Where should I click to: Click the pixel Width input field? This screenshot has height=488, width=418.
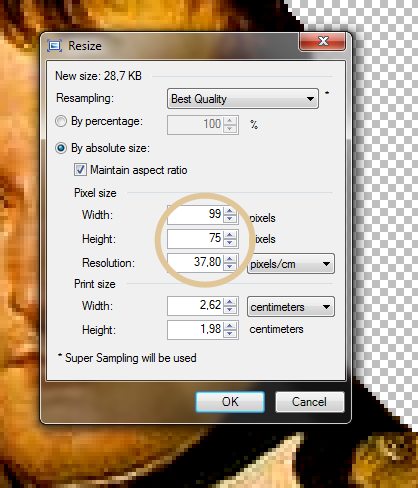[x=195, y=214]
